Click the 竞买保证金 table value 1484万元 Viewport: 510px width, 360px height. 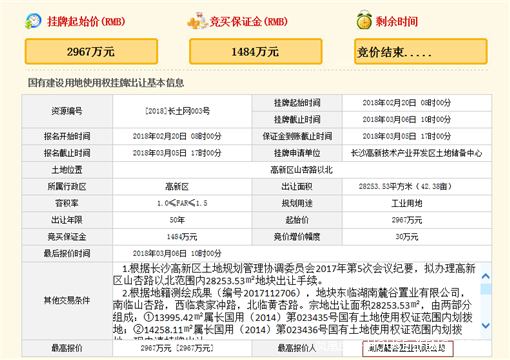coord(182,237)
